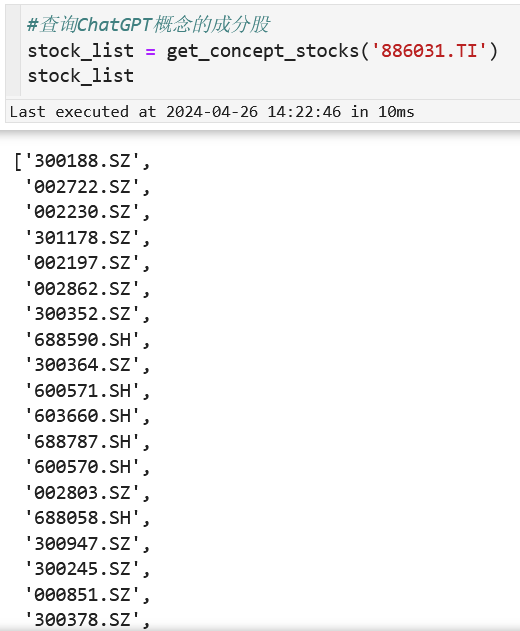
Task: Click output entry '301178.SZ'
Action: (82, 237)
